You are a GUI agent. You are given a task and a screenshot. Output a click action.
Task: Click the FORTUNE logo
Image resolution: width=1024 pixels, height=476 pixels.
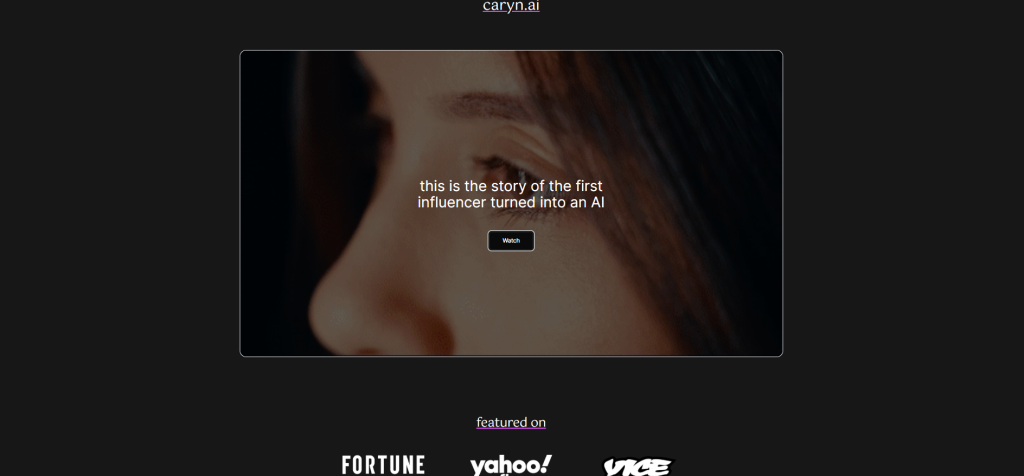click(x=383, y=465)
